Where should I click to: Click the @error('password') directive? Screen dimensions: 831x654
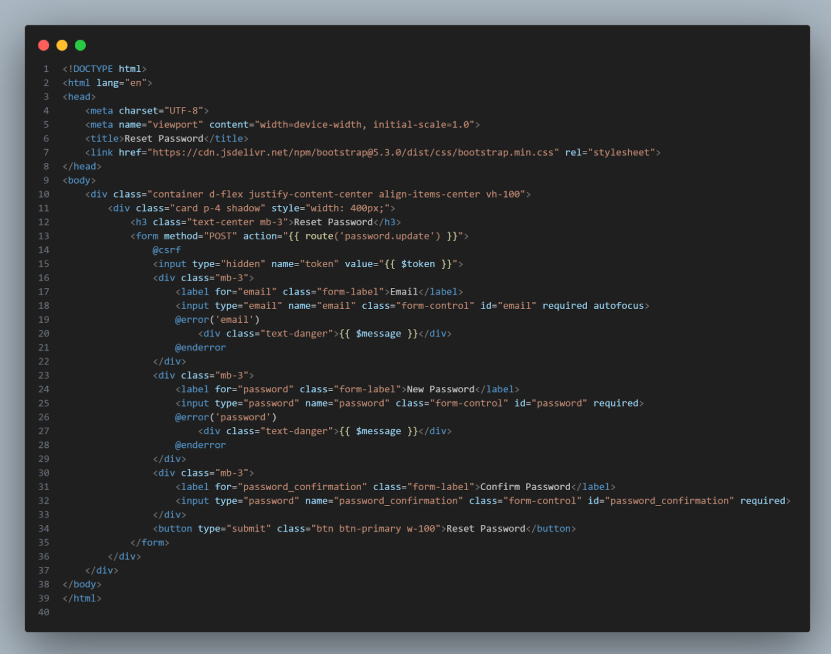[x=225, y=417]
